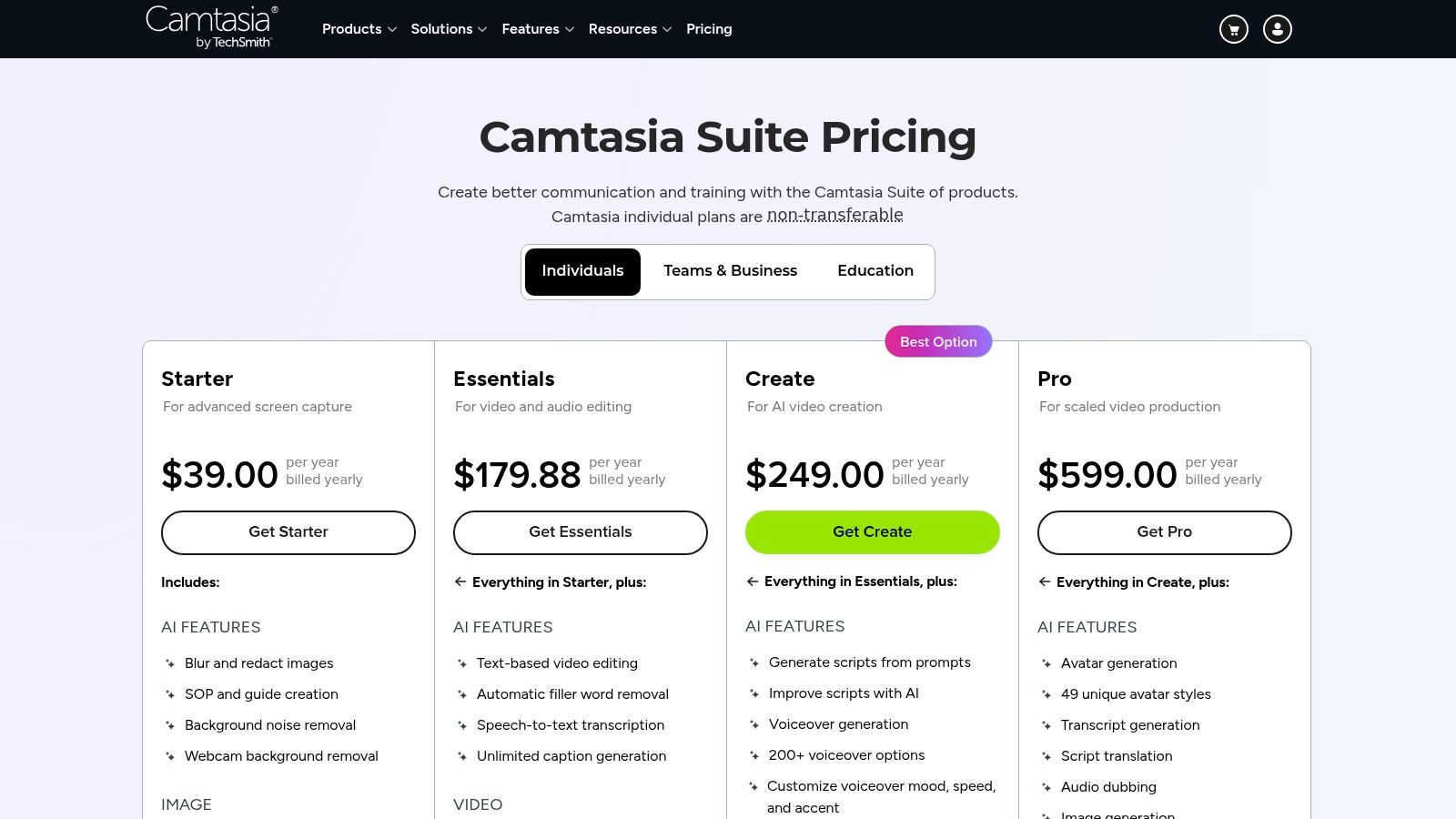Viewport: 1456px width, 819px height.
Task: Click the Camtasia Suite Pricing heading
Action: point(728,137)
